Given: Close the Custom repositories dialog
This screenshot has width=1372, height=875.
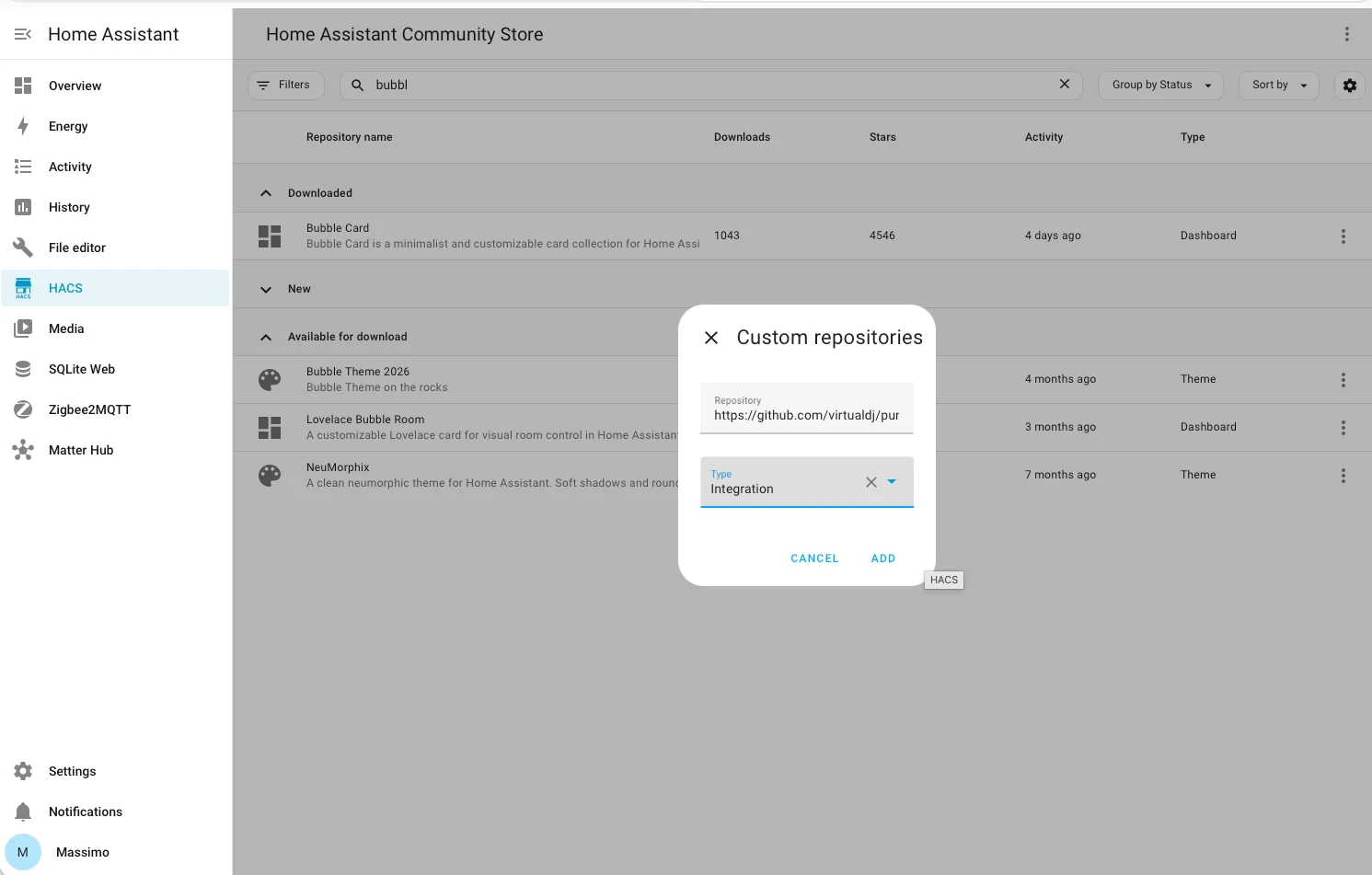Looking at the screenshot, I should click(711, 338).
